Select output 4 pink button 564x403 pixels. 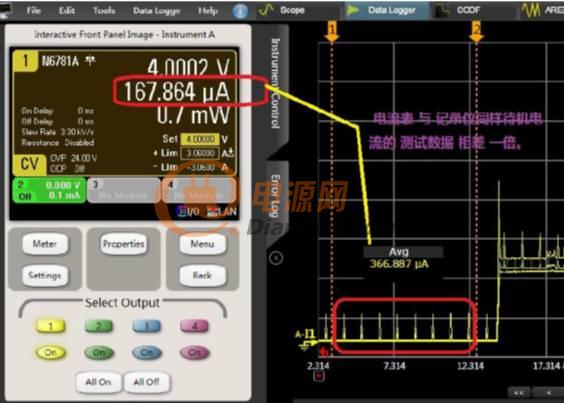click(194, 326)
